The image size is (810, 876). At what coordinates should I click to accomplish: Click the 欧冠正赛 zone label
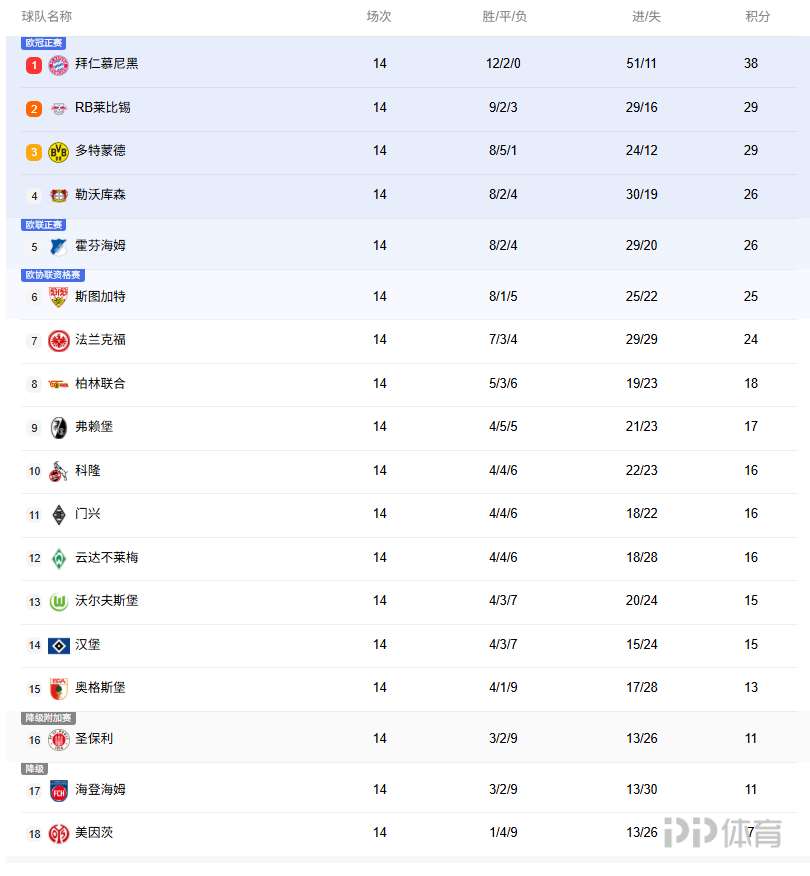pos(43,43)
